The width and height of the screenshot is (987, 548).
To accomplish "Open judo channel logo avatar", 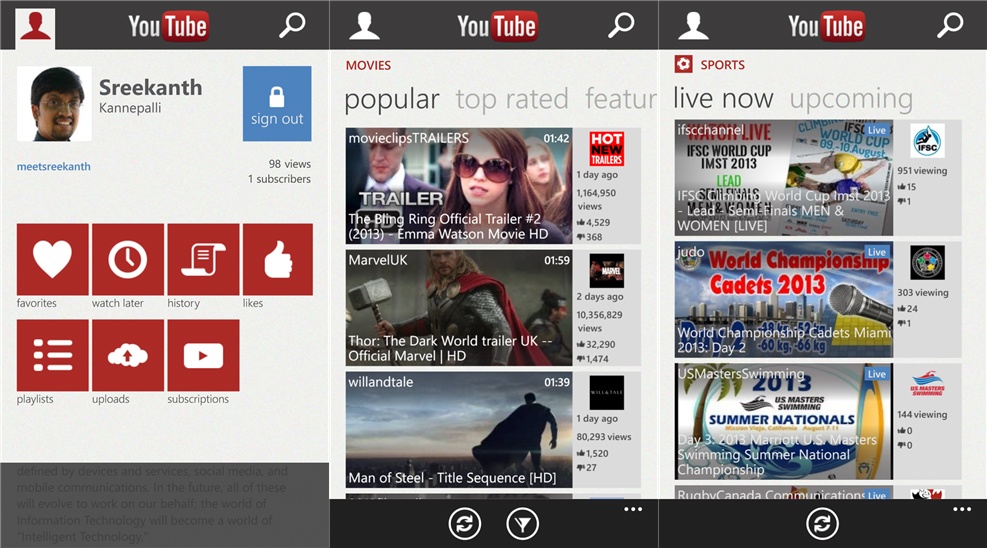I will click(x=927, y=262).
